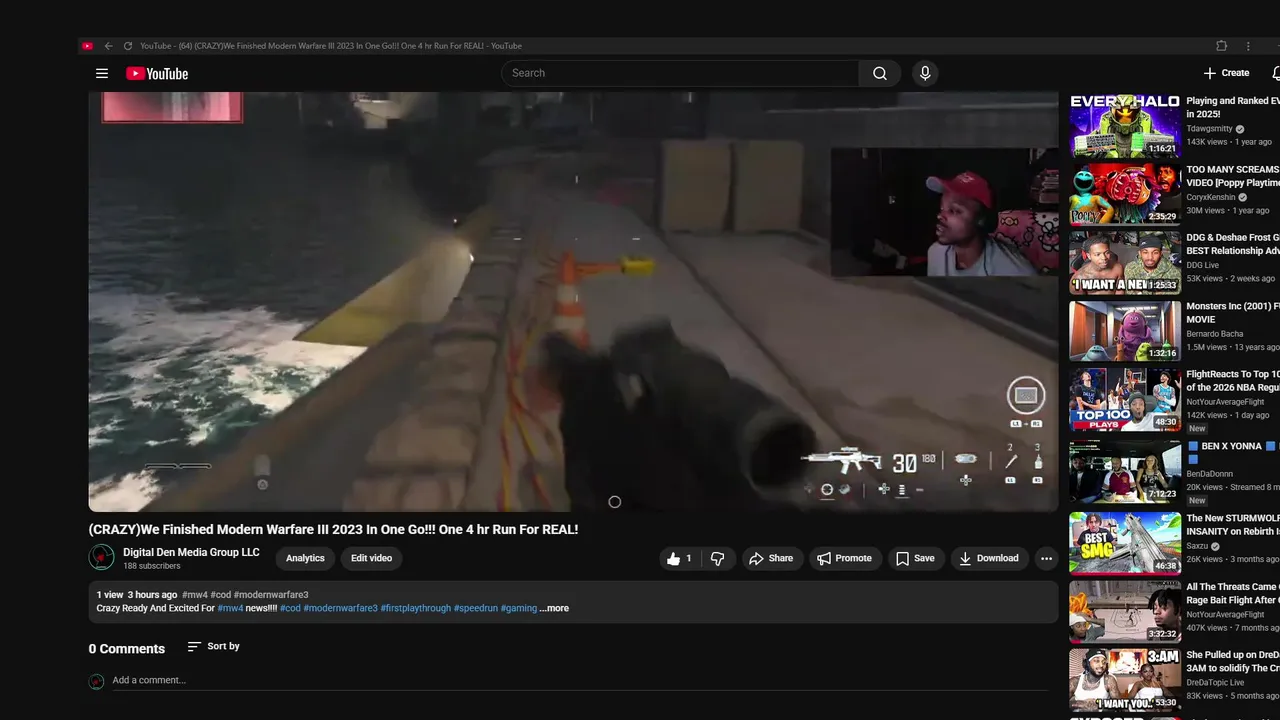Click the '#cod' hashtag in the description
This screenshot has height=720, width=1280.
(x=290, y=608)
